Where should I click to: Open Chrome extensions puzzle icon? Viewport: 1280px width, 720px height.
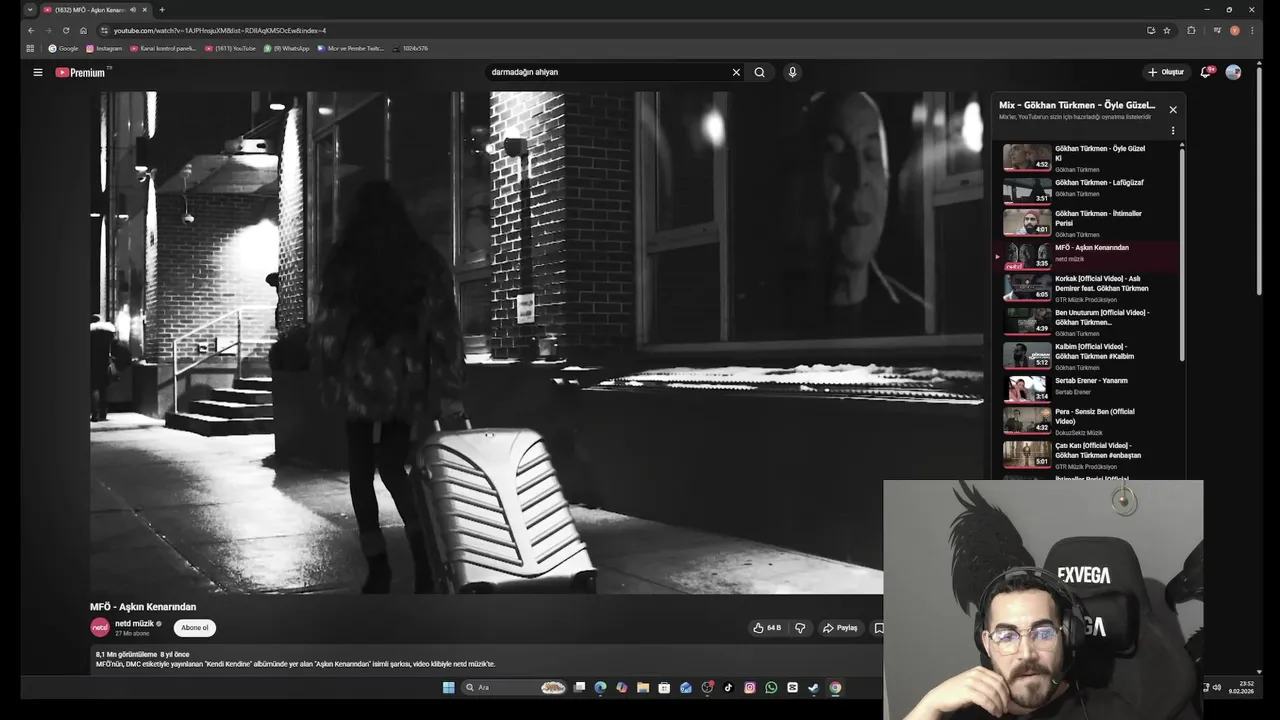[1191, 30]
